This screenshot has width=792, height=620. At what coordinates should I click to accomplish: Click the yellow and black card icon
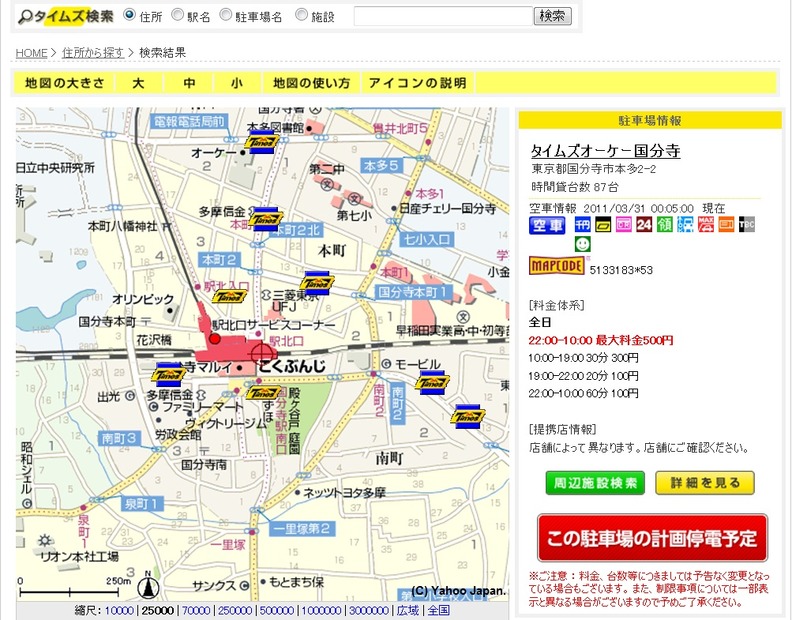[603, 224]
